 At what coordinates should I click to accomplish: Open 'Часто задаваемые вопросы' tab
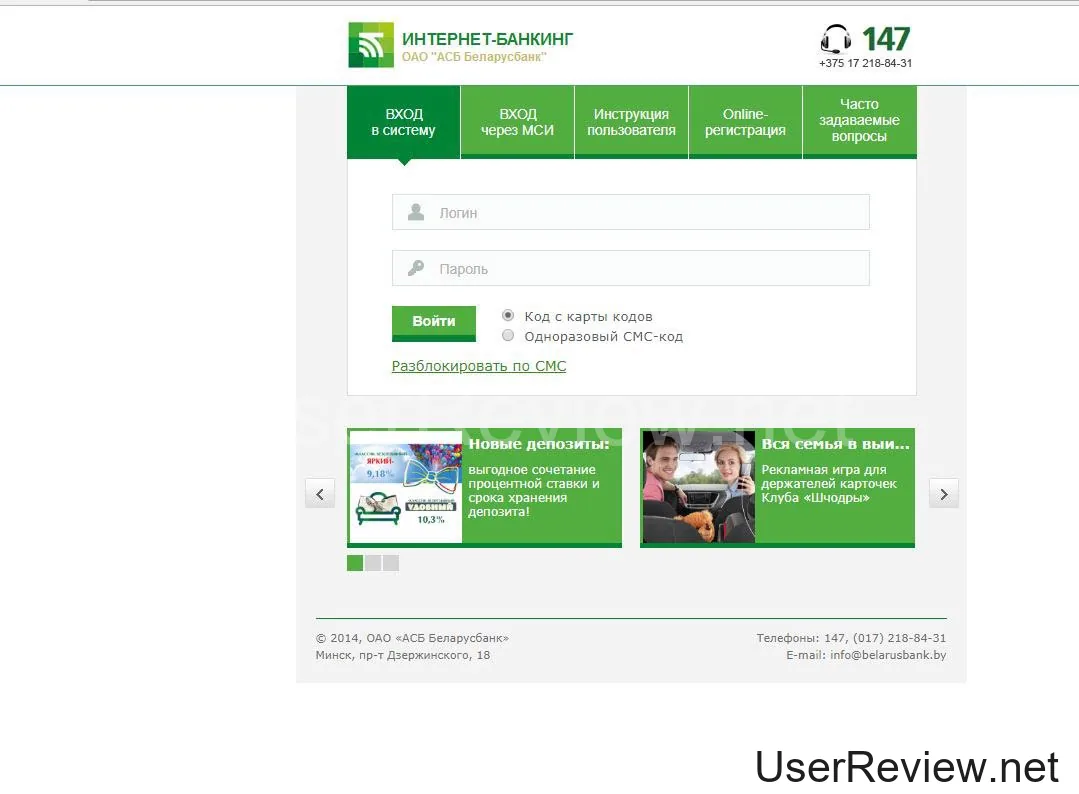859,121
